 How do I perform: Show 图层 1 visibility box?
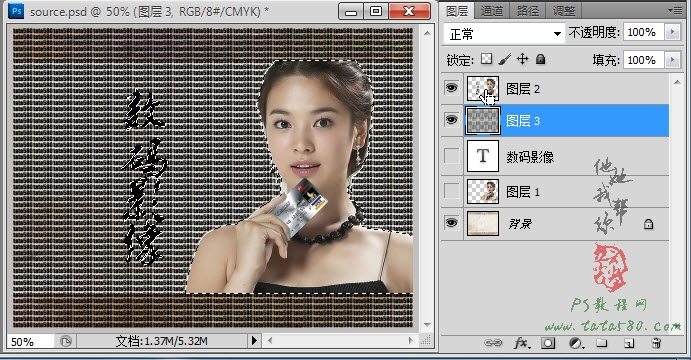pos(451,191)
